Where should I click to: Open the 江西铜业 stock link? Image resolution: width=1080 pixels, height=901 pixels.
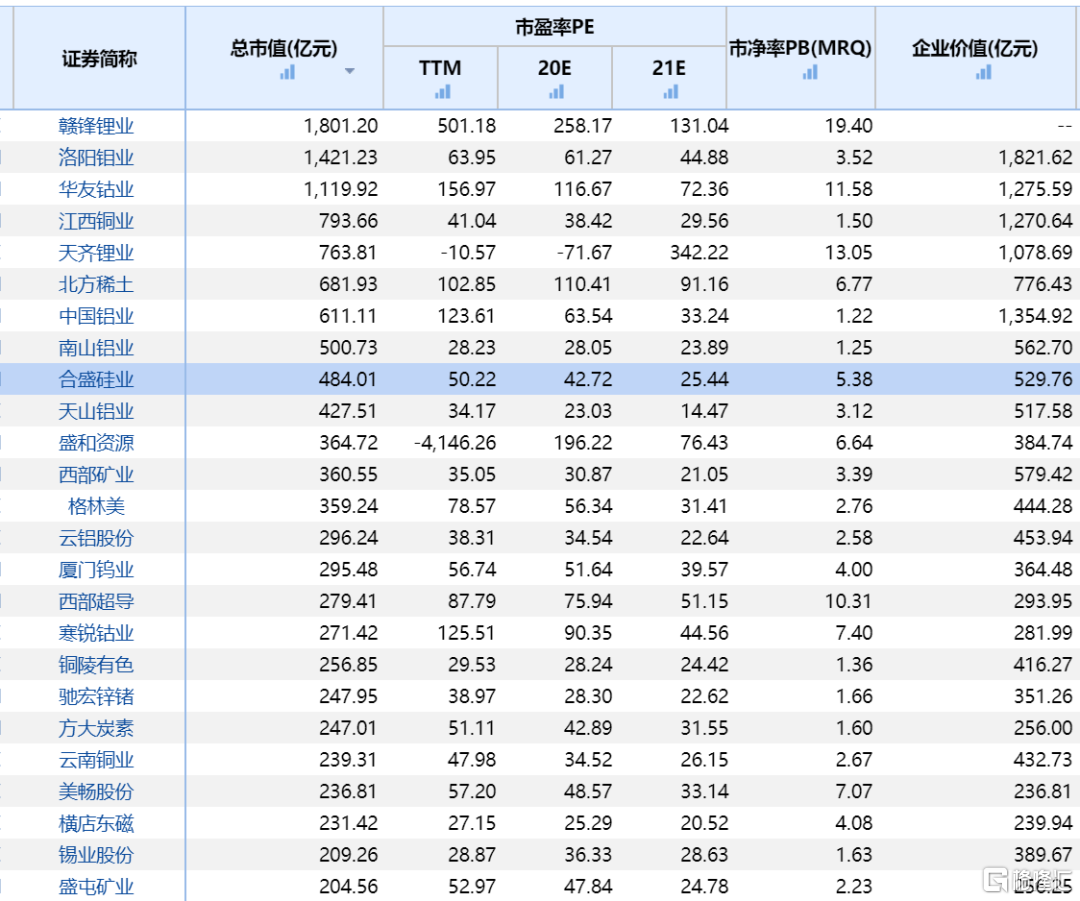point(96,221)
